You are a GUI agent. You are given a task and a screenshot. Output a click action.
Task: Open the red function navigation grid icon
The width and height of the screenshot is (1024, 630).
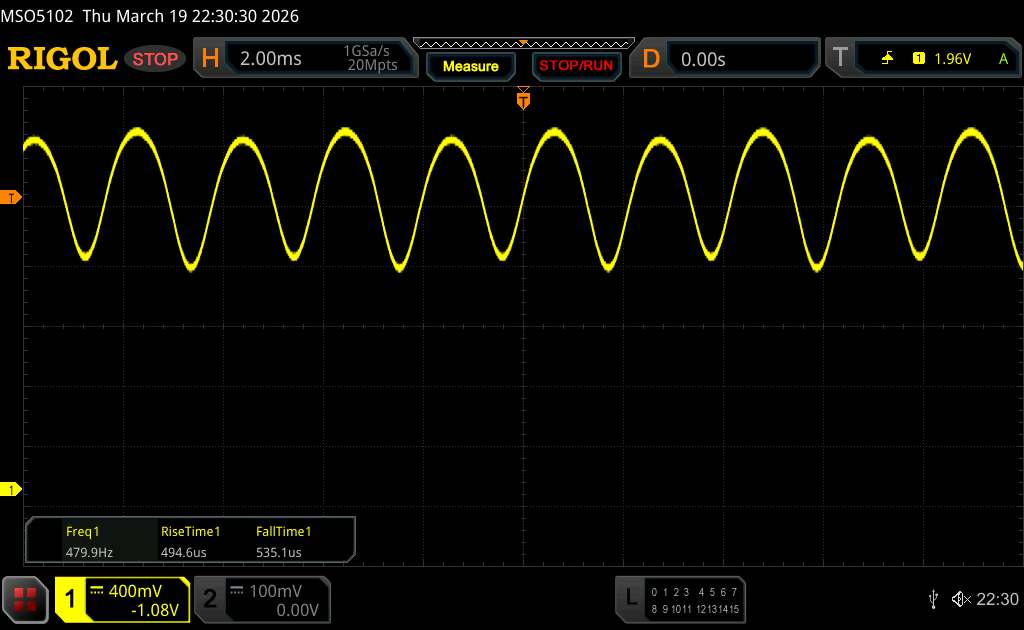click(26, 599)
